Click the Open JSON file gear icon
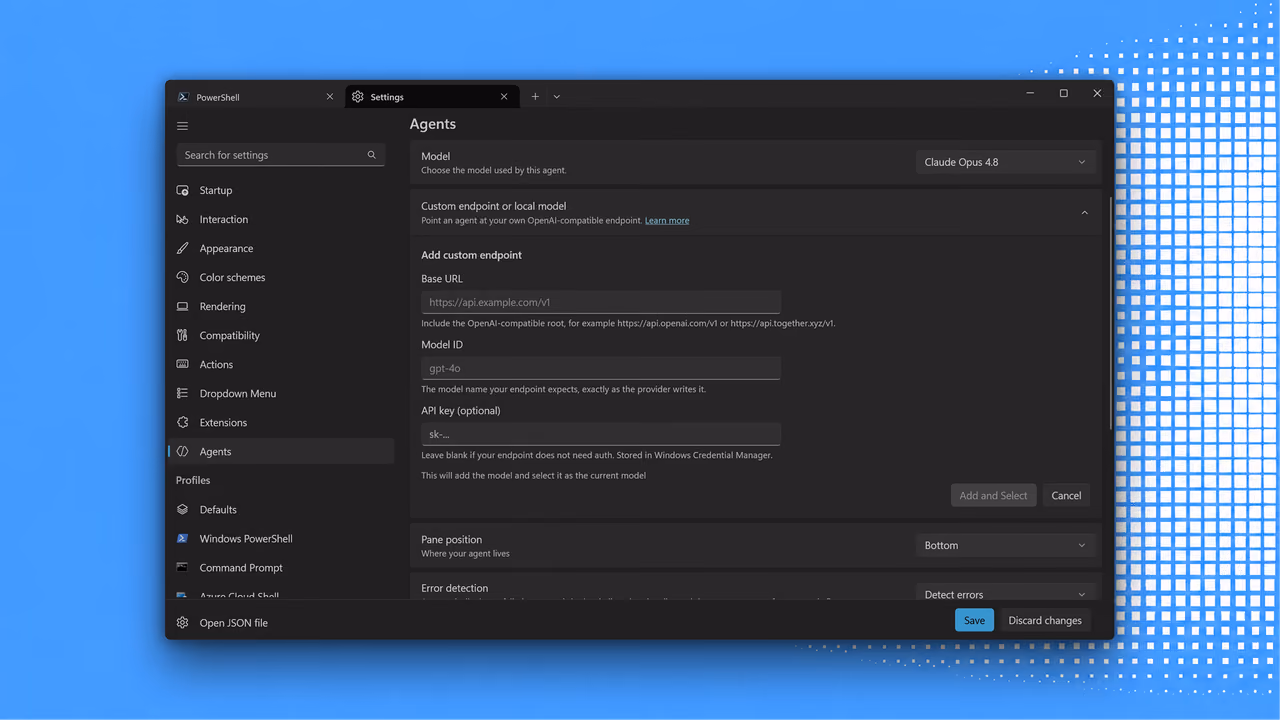1280x720 pixels. tap(182, 622)
